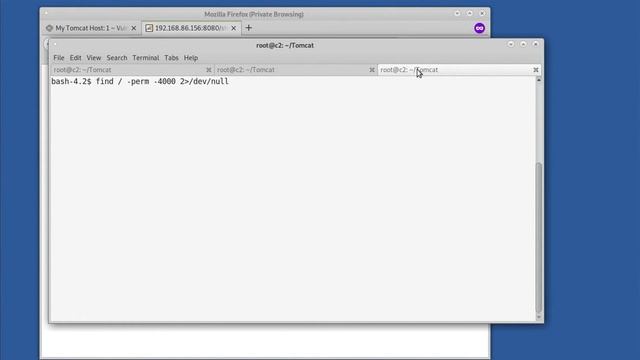Click the terminal scrollbar down arrow
This screenshot has height=360, width=640.
[x=539, y=317]
